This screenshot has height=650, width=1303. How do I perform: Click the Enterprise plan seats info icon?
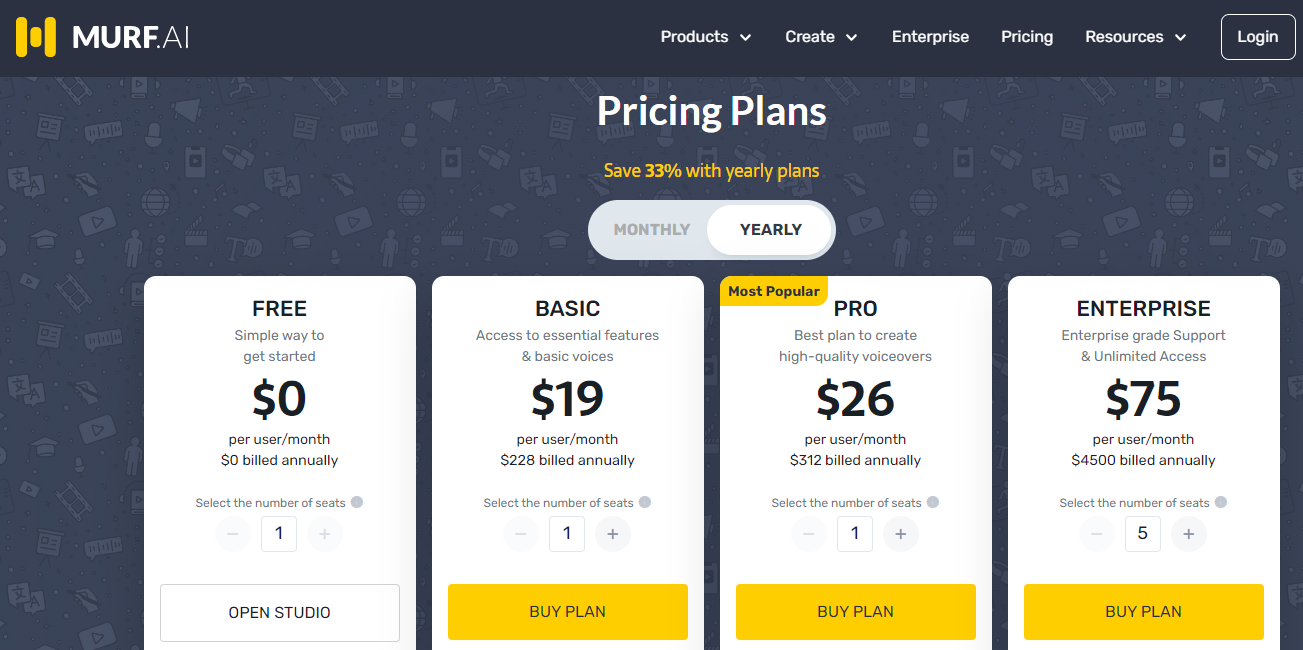point(1221,502)
